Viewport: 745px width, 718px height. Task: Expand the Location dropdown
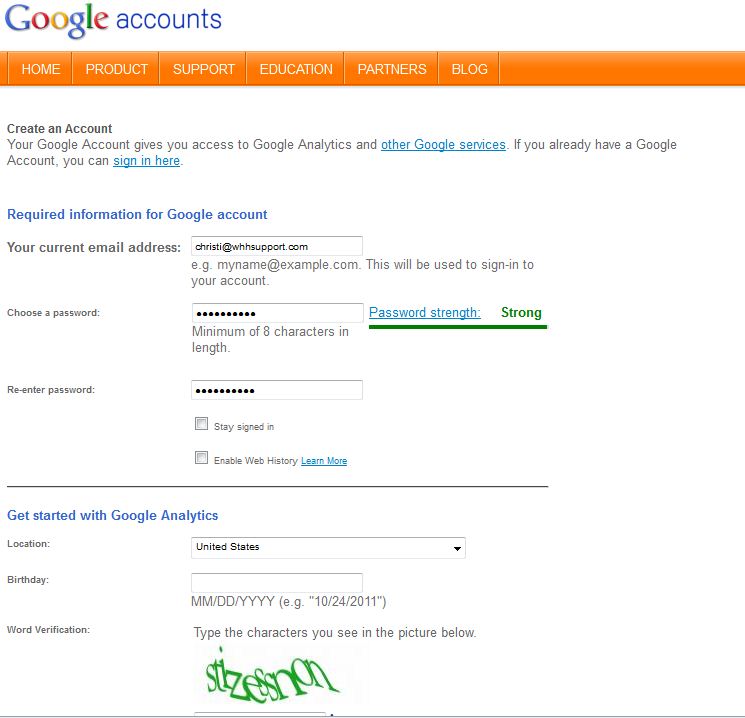coord(328,548)
